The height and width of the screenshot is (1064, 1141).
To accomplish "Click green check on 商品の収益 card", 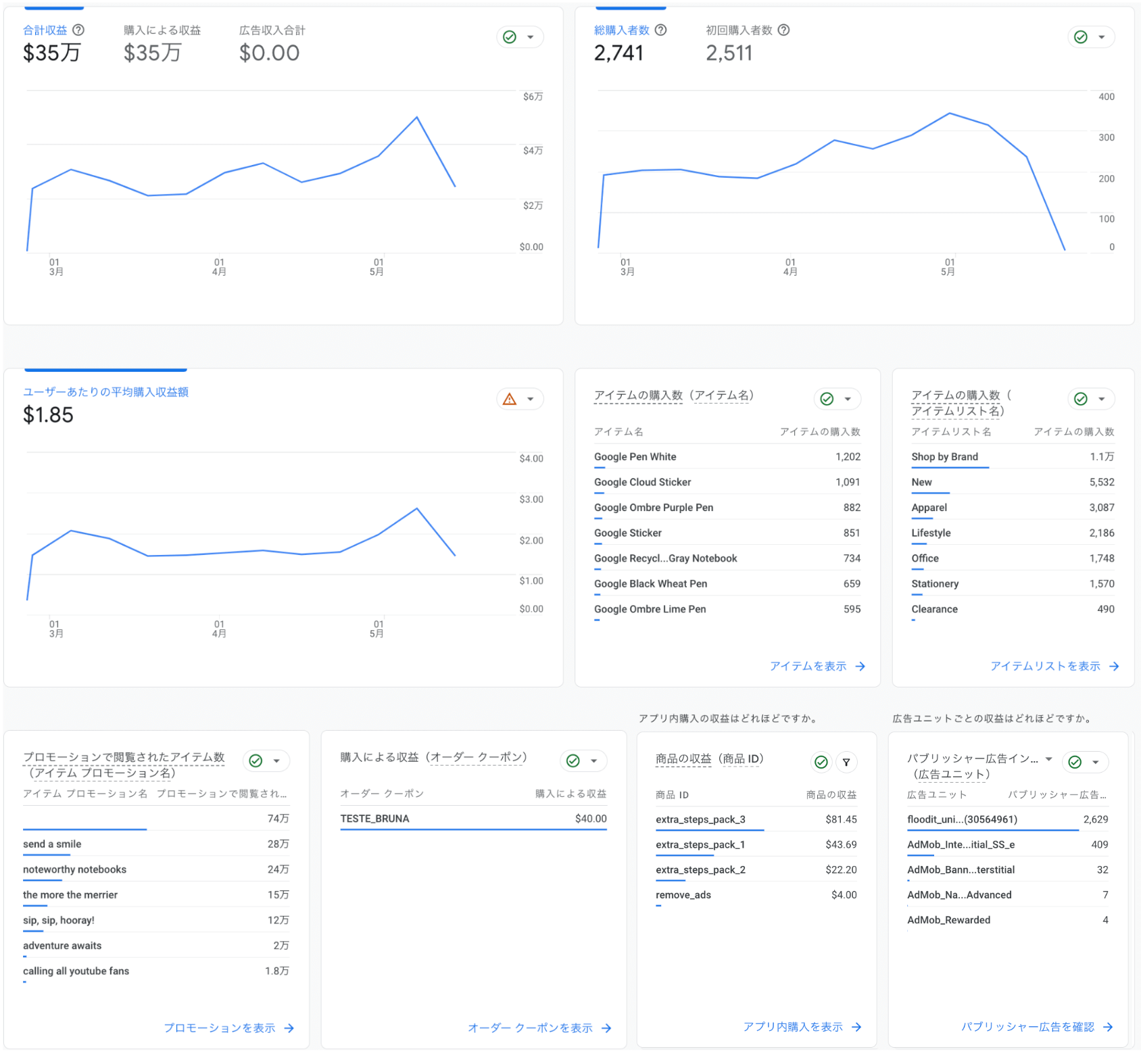I will point(821,762).
